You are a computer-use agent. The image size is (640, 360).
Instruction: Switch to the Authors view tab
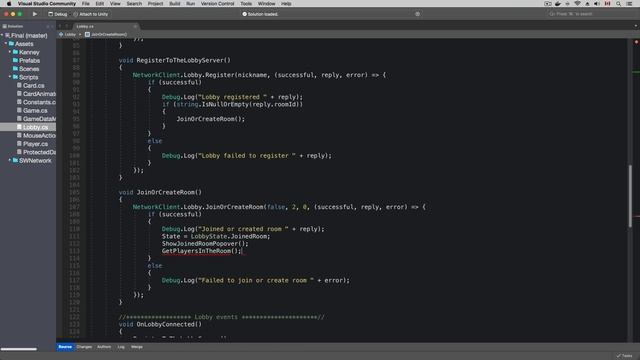click(x=104, y=347)
